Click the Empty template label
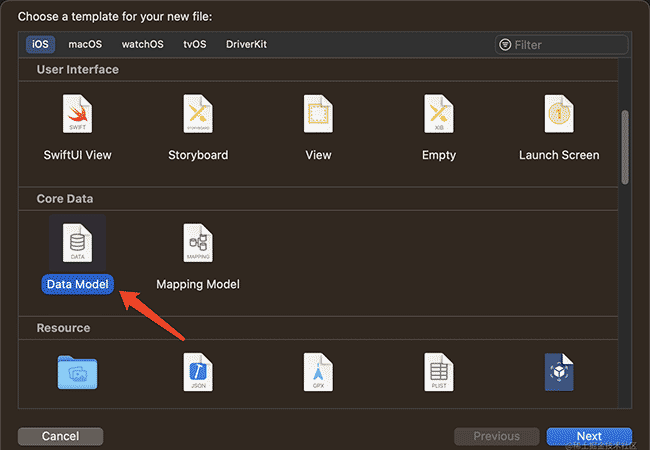The width and height of the screenshot is (650, 450). (439, 155)
